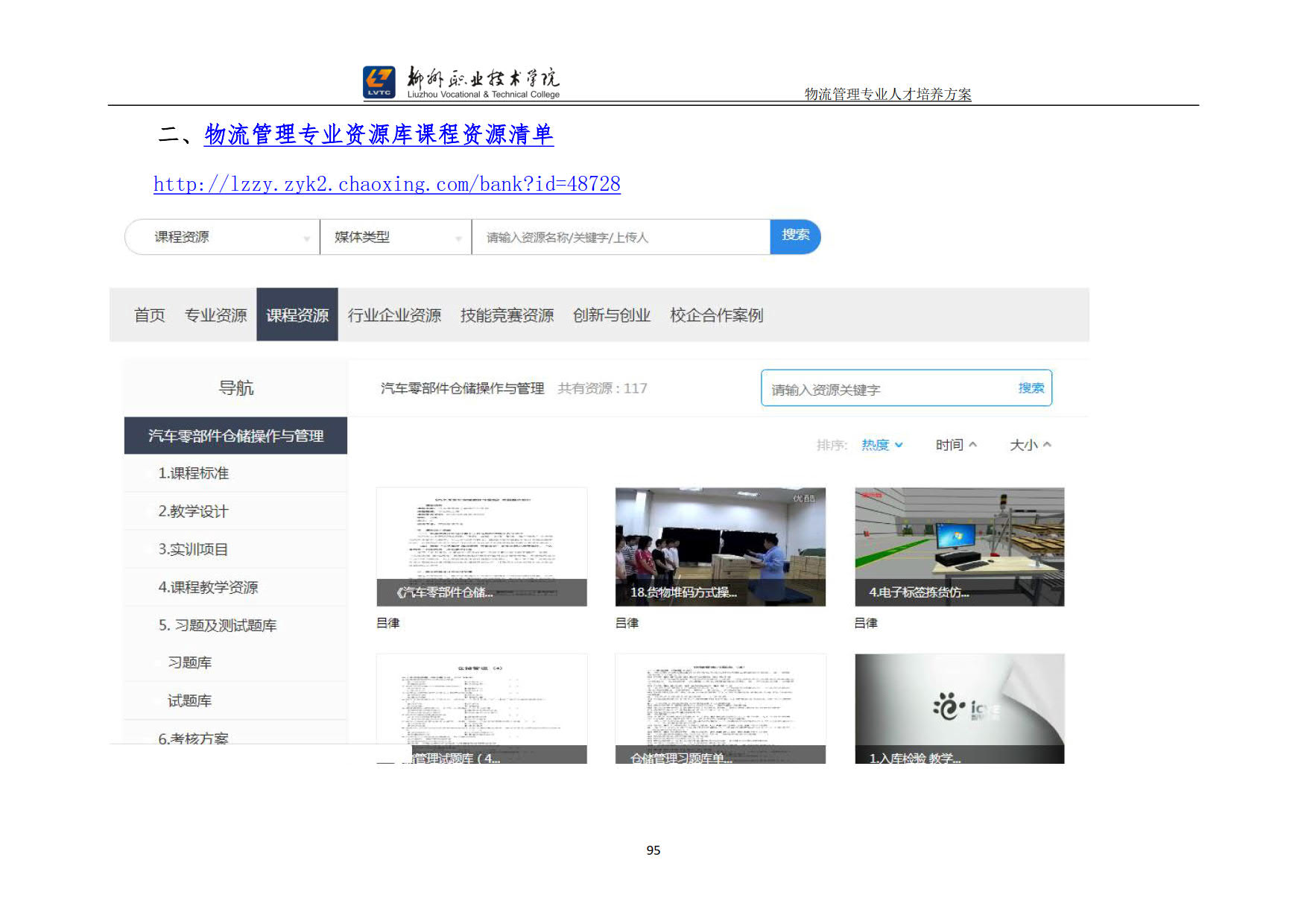Open 3.实训项目 in navigation list

coord(193,549)
